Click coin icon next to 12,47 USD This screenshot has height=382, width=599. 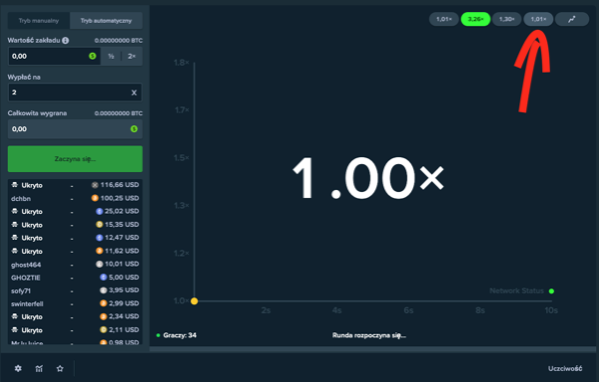tap(99, 238)
